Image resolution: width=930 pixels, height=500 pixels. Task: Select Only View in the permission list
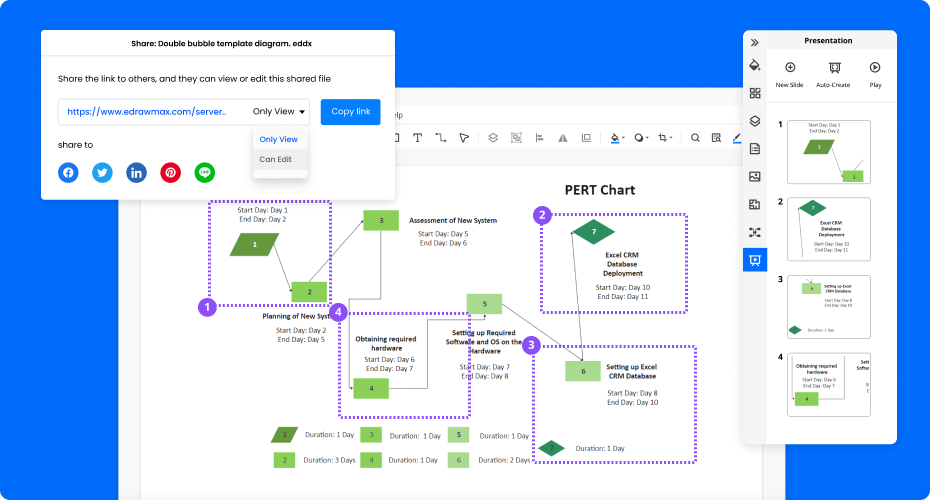278,139
